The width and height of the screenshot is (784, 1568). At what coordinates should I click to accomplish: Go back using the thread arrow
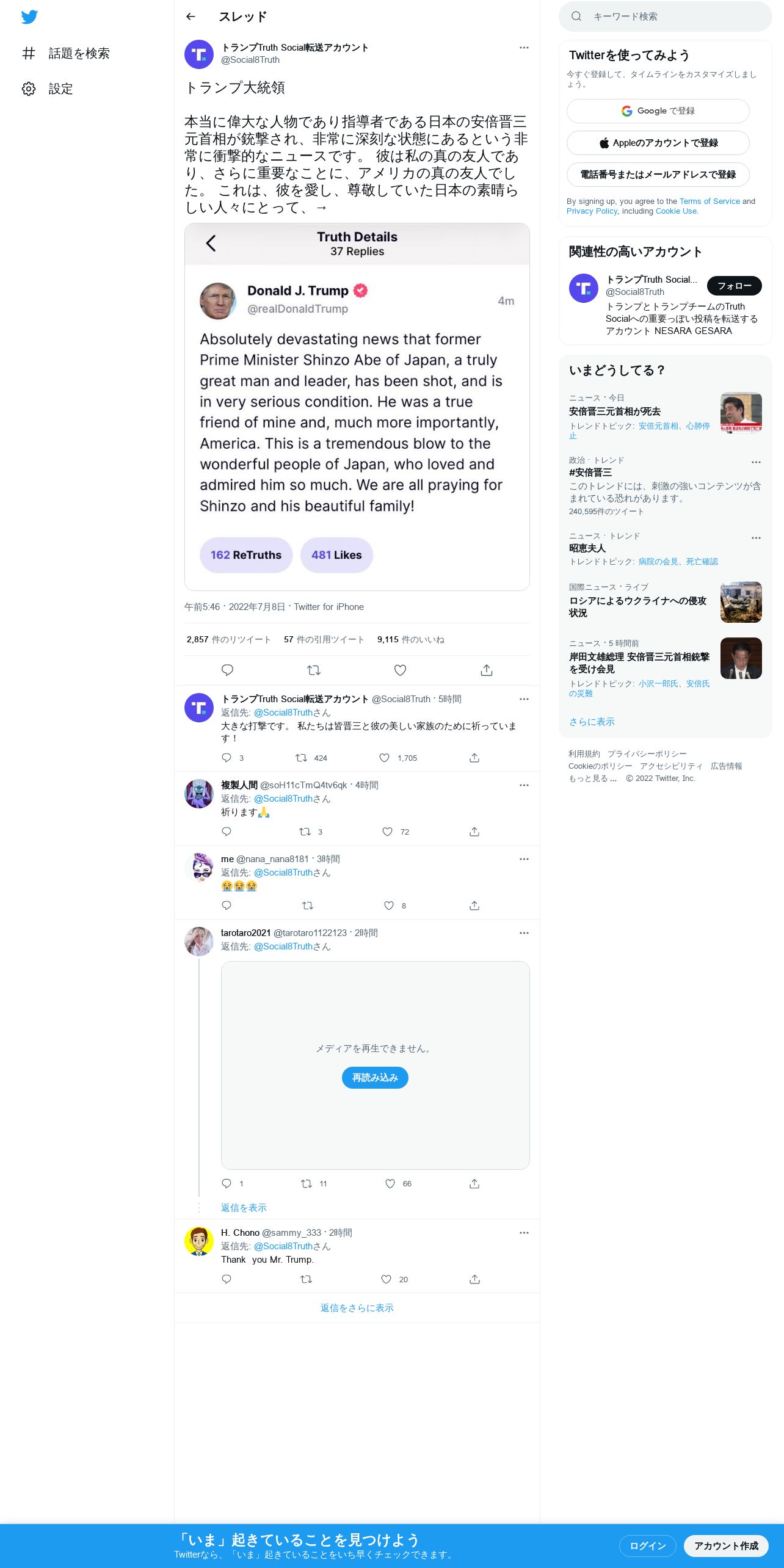coord(191,16)
